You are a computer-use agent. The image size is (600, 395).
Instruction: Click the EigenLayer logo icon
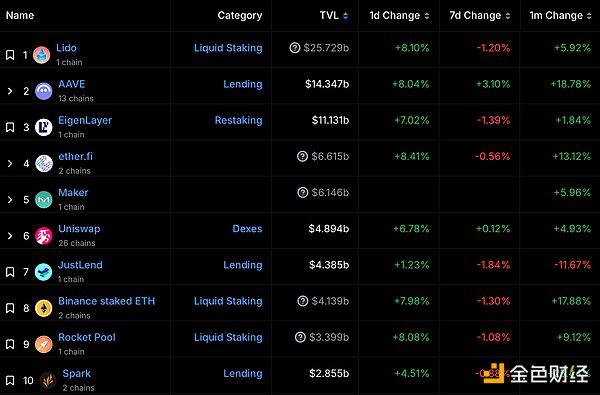44,127
